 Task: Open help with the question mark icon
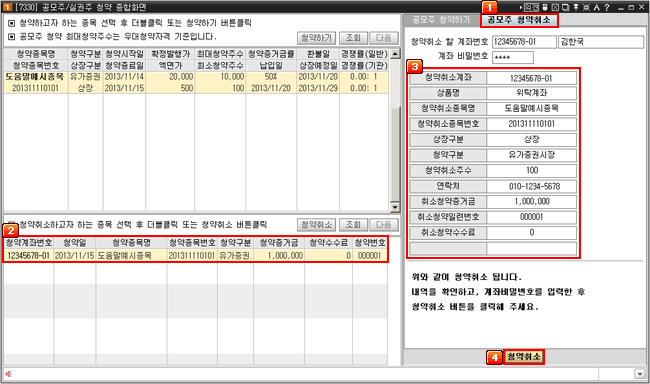(x=607, y=7)
